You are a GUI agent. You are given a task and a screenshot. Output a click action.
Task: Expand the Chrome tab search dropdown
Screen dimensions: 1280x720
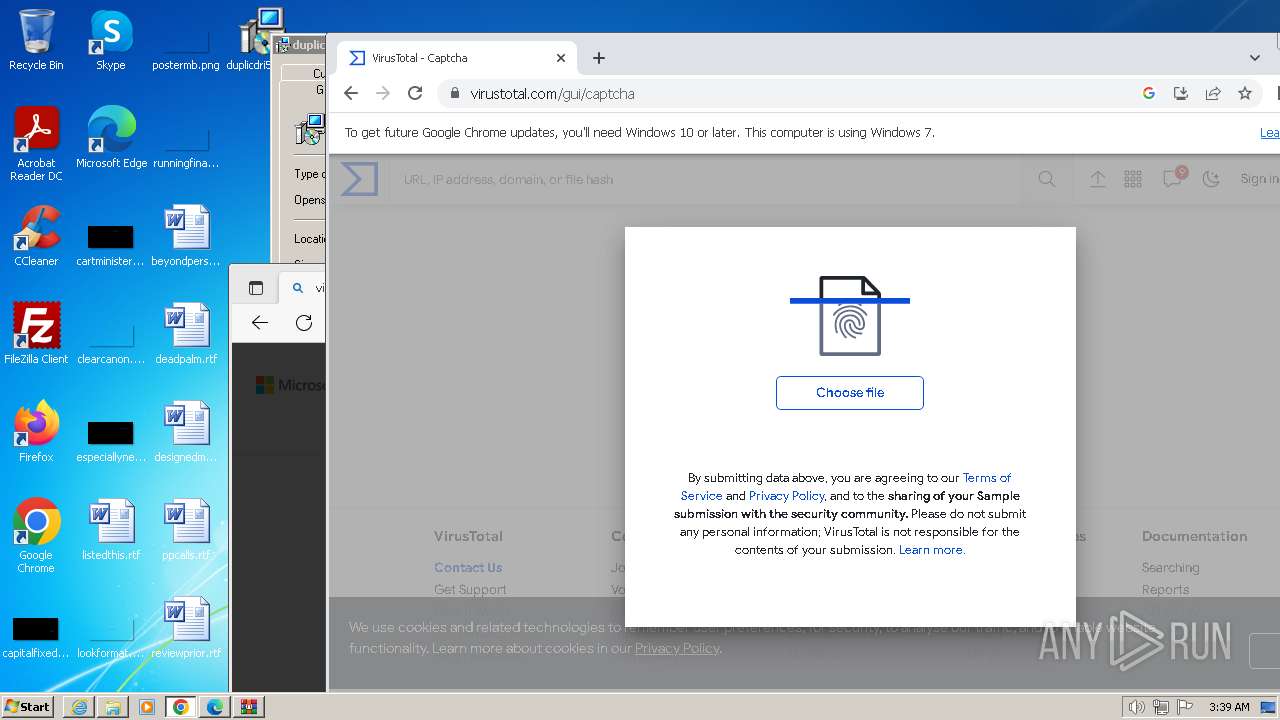pos(1255,58)
